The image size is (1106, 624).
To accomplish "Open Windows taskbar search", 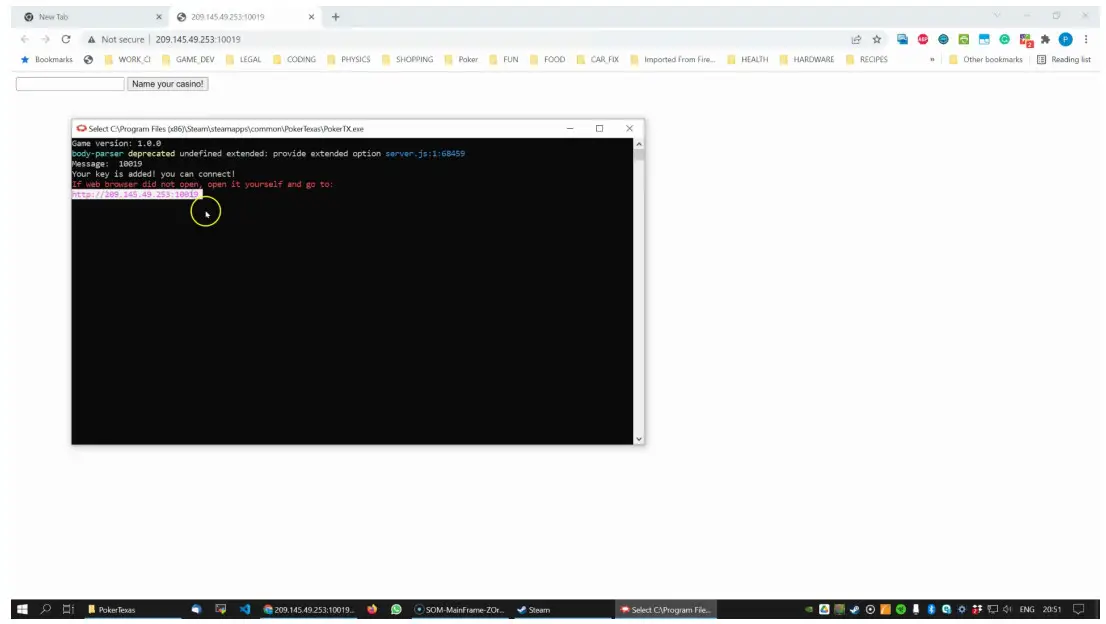I will [x=46, y=609].
